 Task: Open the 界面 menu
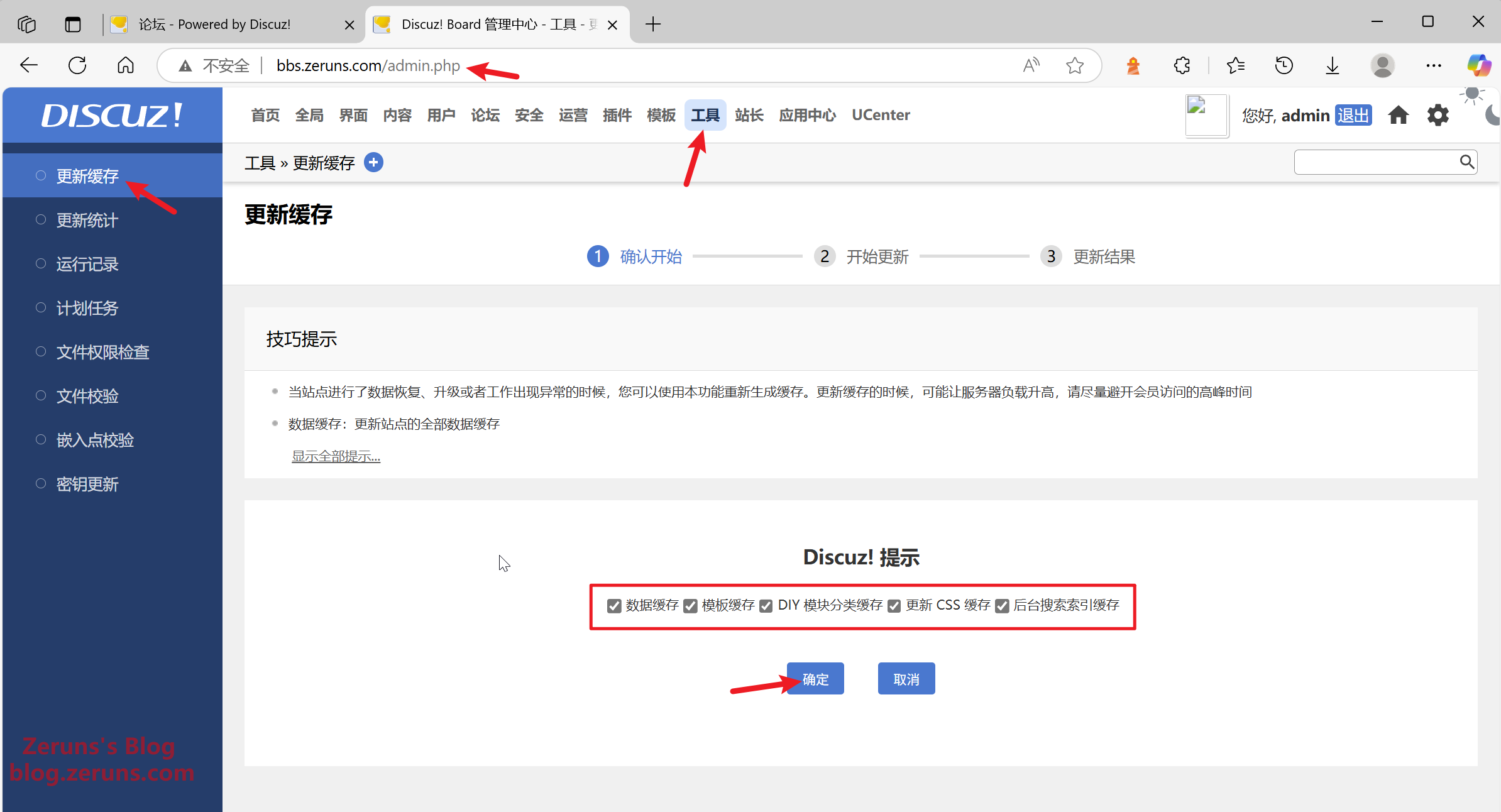coord(353,115)
